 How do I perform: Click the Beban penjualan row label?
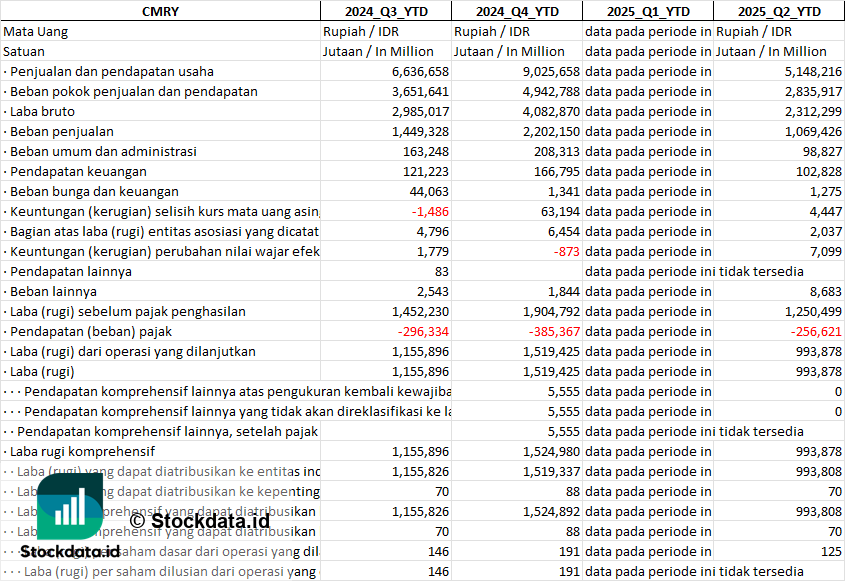(x=61, y=132)
